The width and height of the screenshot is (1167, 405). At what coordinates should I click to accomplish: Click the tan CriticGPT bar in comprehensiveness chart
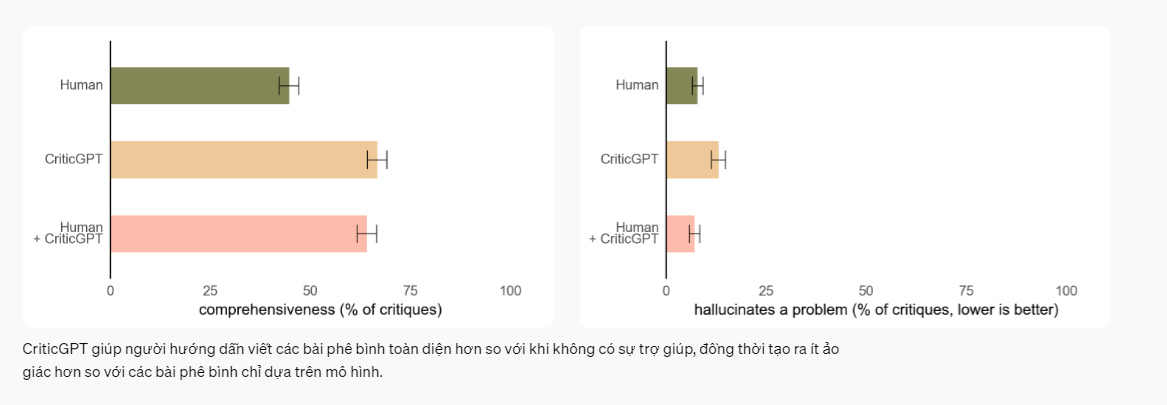pos(243,159)
